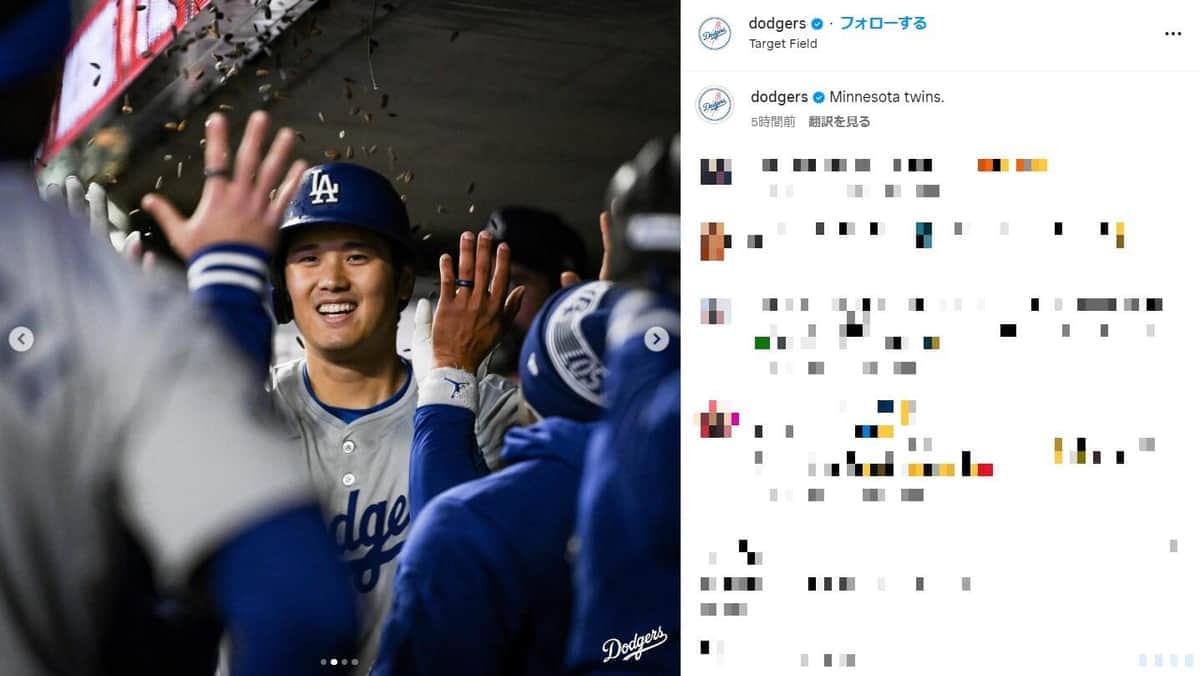Image resolution: width=1200 pixels, height=676 pixels.
Task: Click the verified badge in caption
Action: point(818,97)
